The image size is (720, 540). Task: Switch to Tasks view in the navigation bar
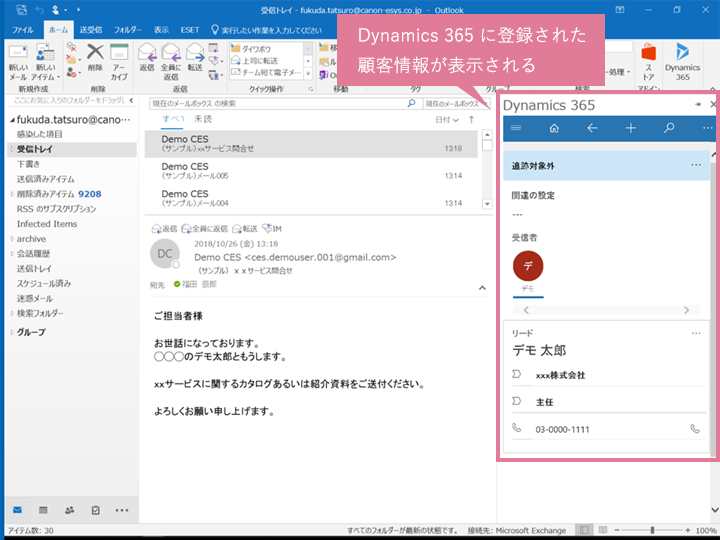[96, 510]
